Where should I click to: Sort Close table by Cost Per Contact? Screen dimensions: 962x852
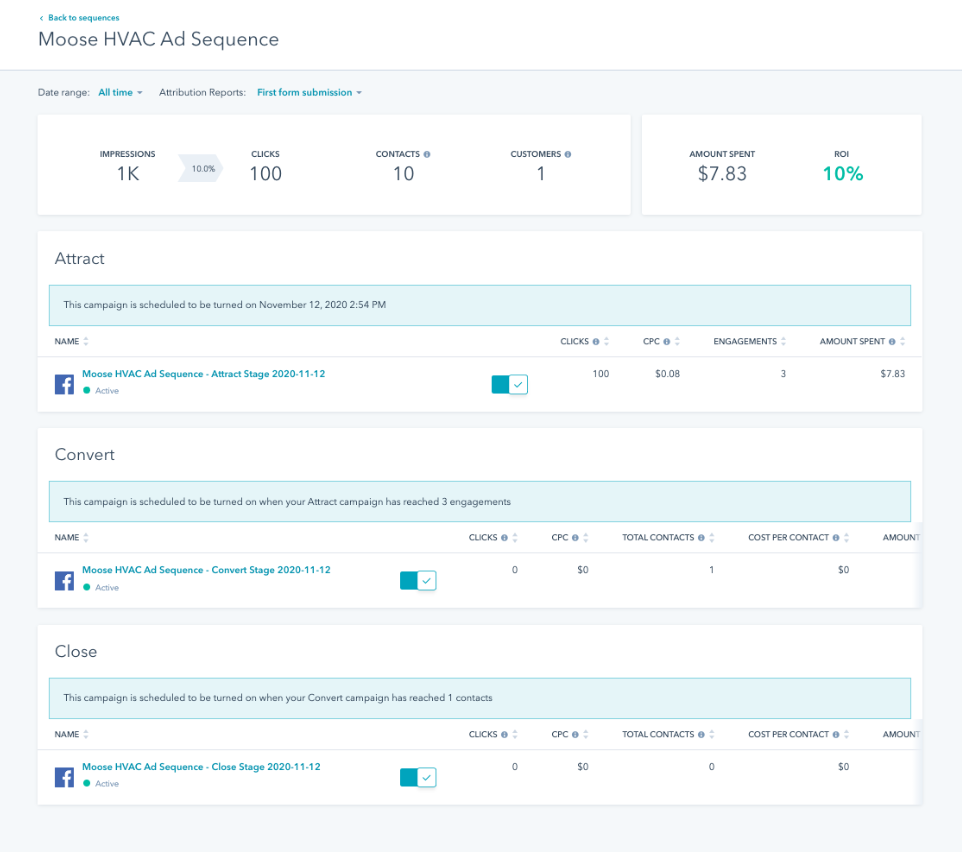[846, 735]
